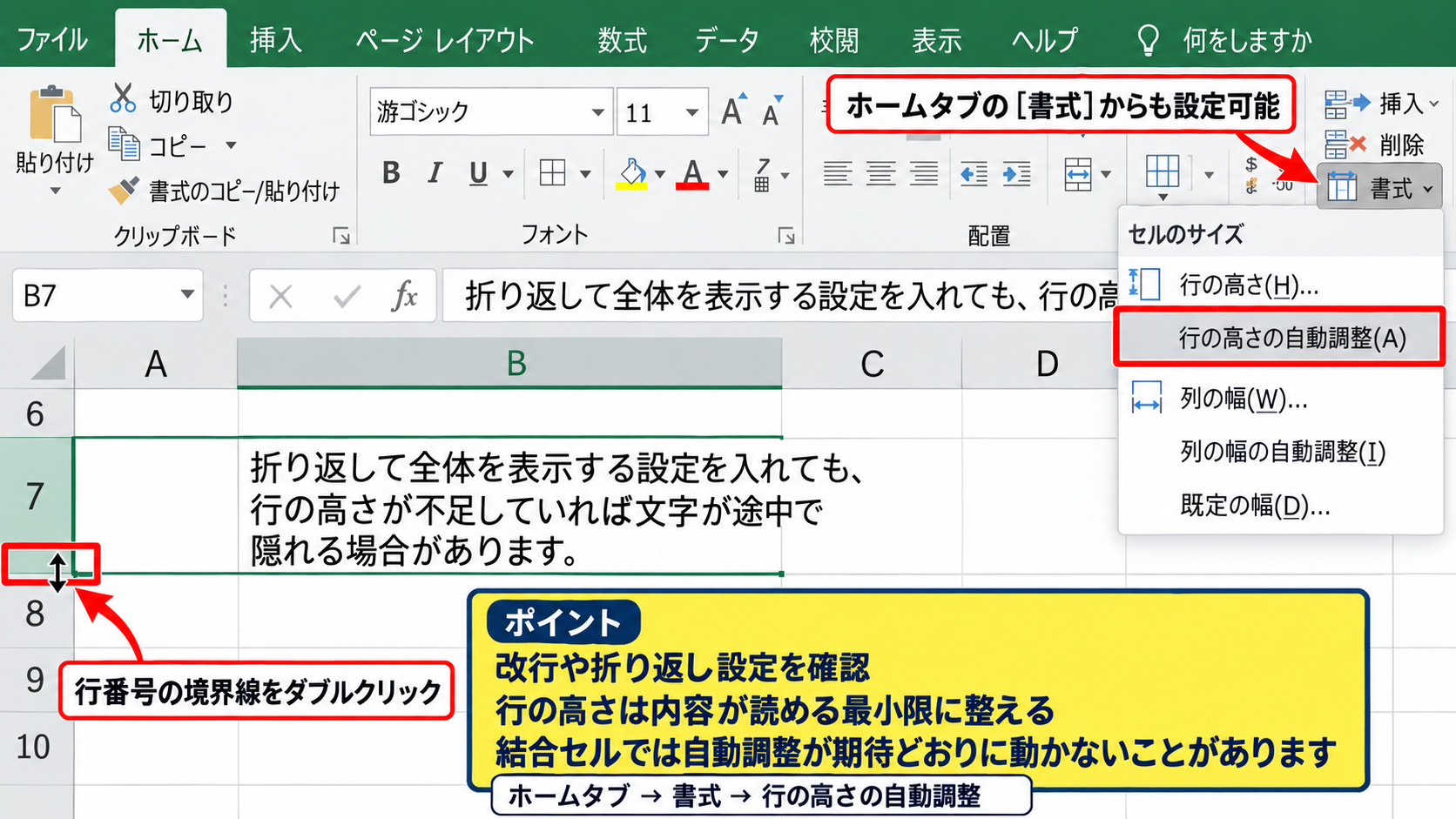Align text right in cell
This screenshot has width=1456, height=819.
(924, 174)
